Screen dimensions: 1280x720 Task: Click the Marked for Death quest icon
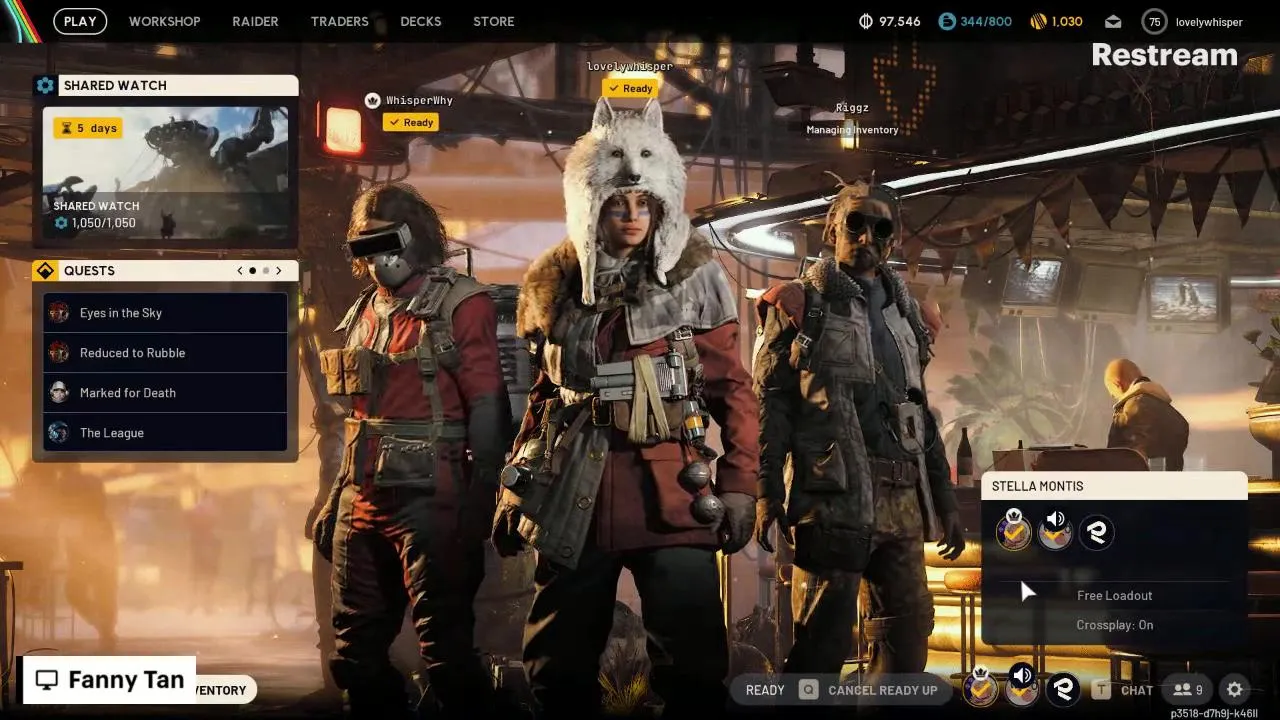(x=59, y=393)
